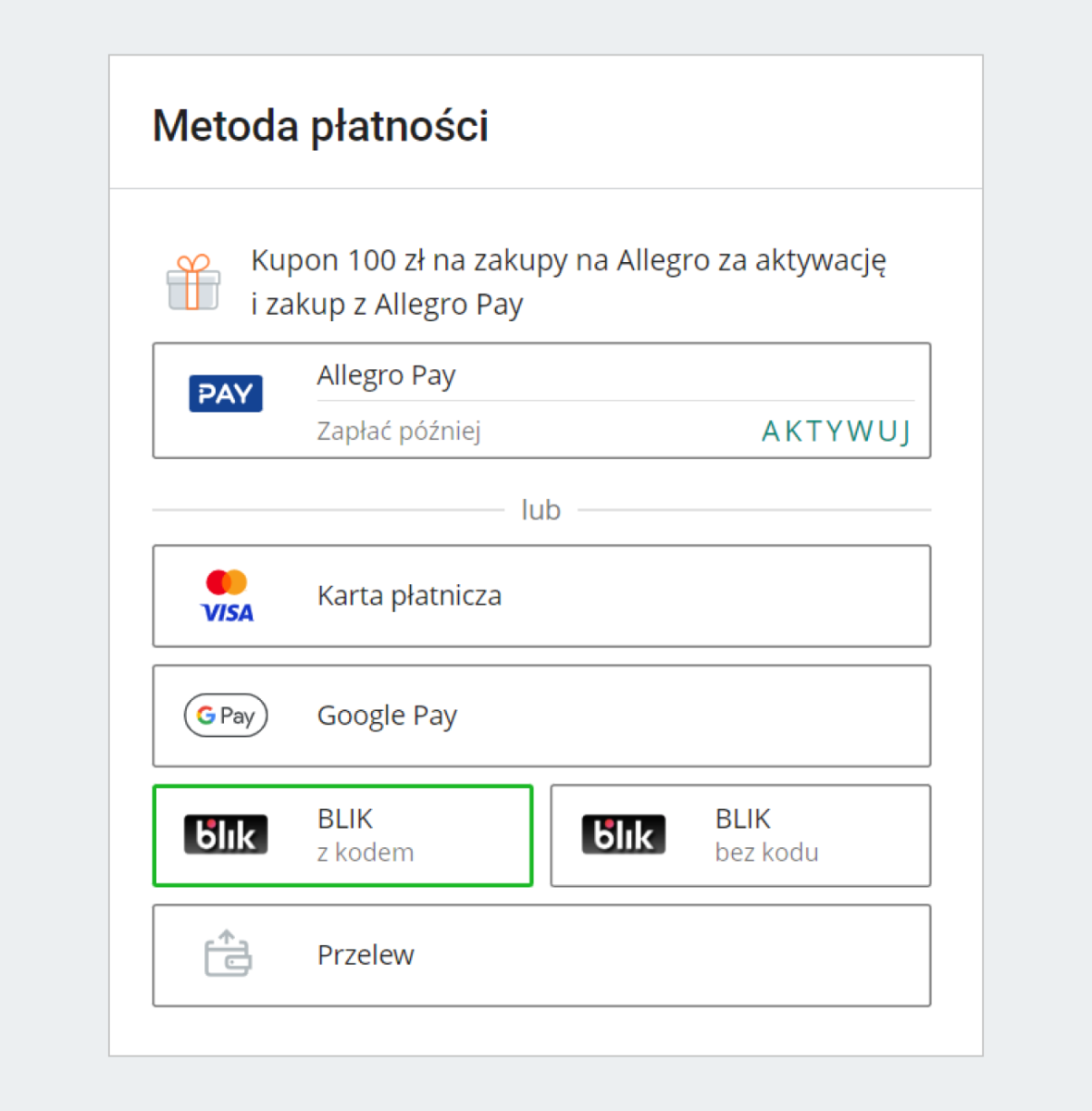Click the blue Allegro PAY logo
The width and height of the screenshot is (1092, 1111).
click(x=226, y=393)
